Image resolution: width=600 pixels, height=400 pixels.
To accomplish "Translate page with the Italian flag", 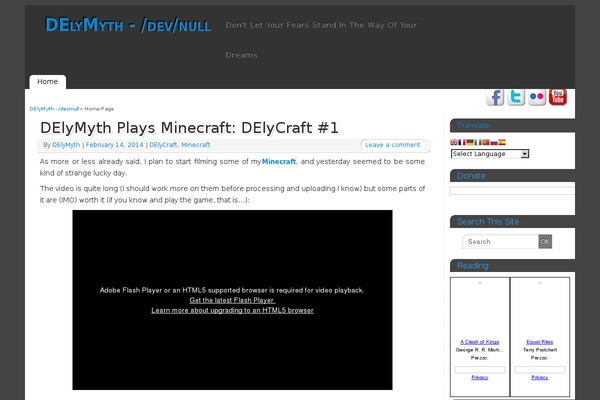I will point(478,142).
